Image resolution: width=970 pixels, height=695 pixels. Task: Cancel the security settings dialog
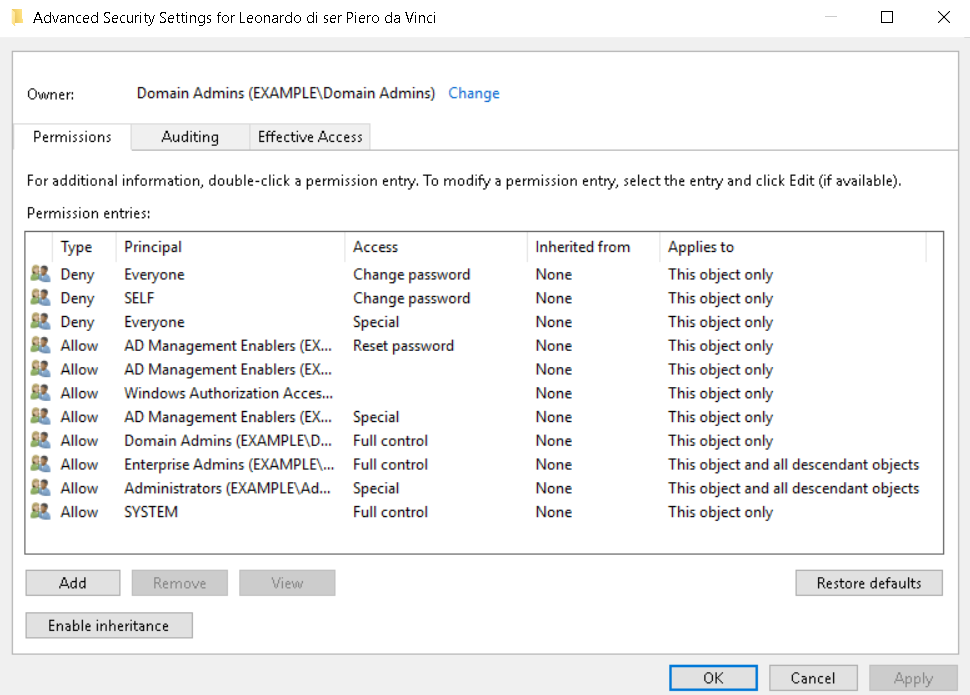[813, 678]
